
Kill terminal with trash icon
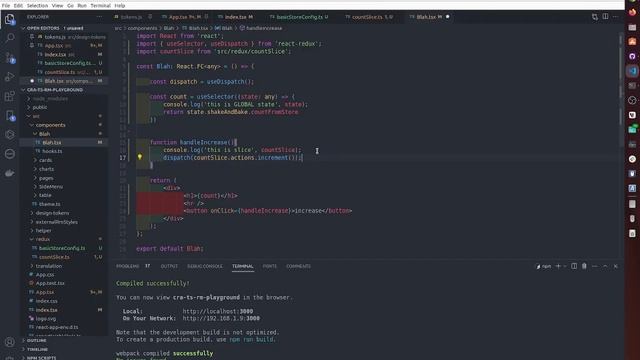pos(584,266)
